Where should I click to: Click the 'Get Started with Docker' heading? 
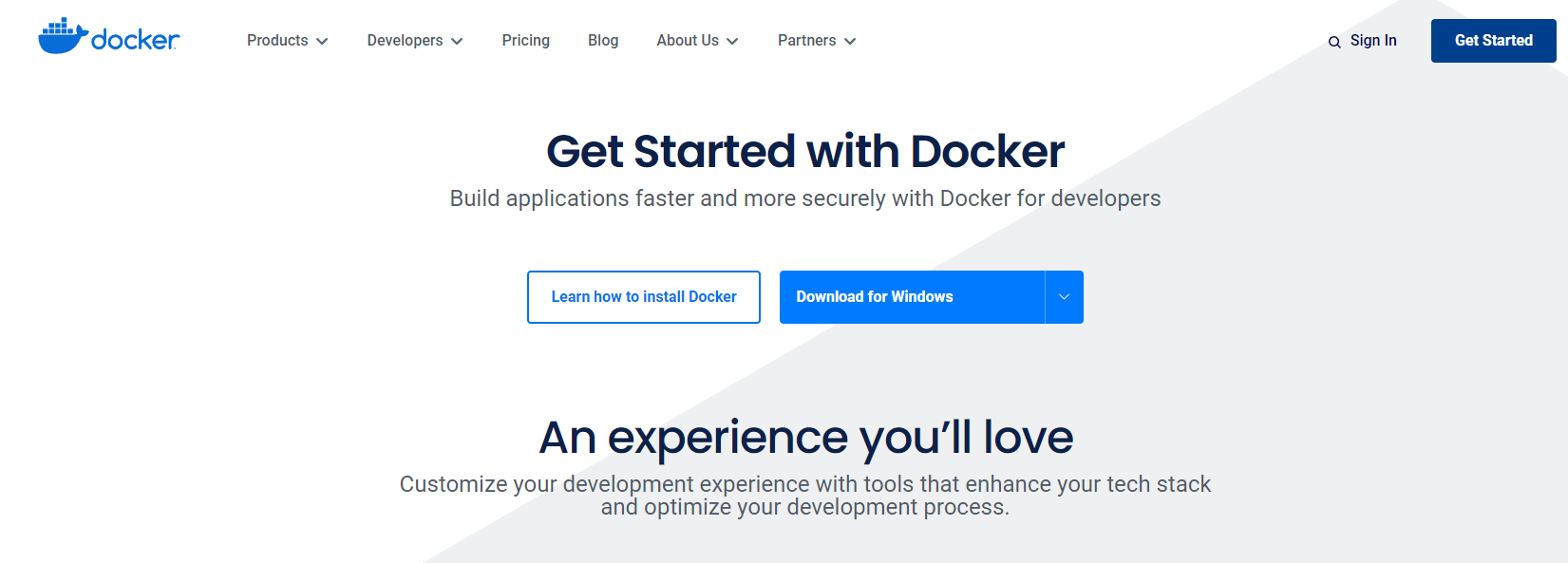click(805, 152)
